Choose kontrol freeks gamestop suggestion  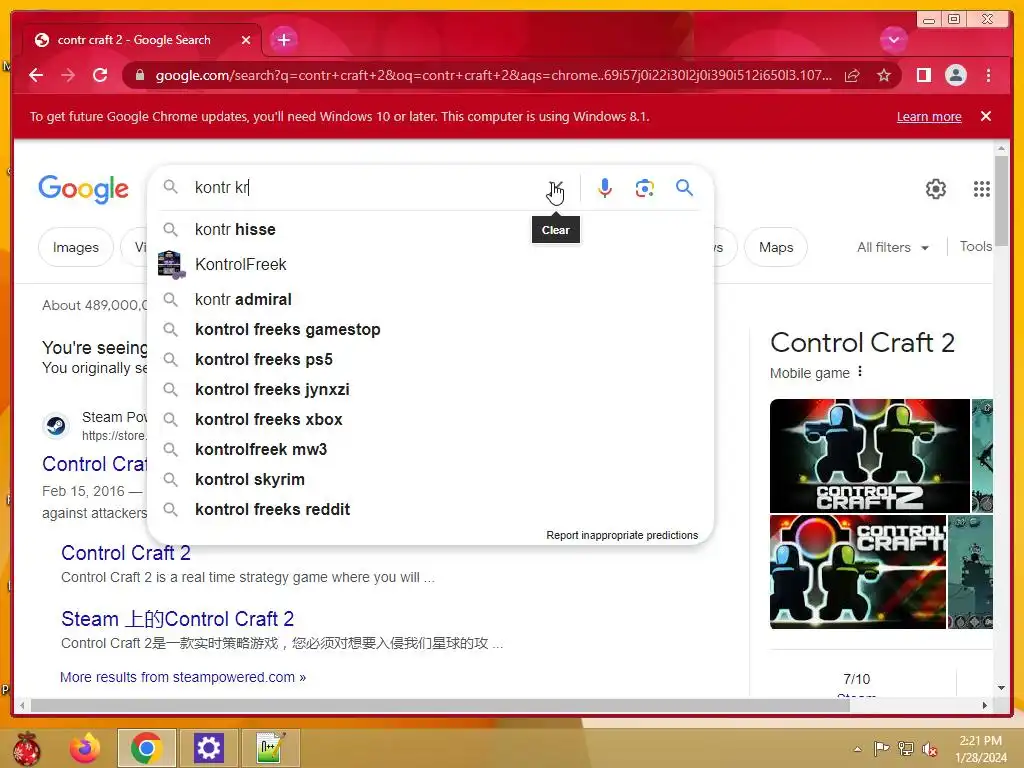pyautogui.click(x=431, y=329)
